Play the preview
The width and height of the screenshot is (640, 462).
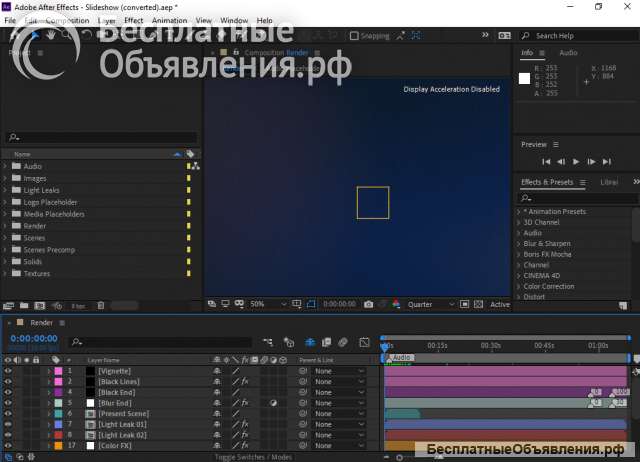tap(576, 162)
